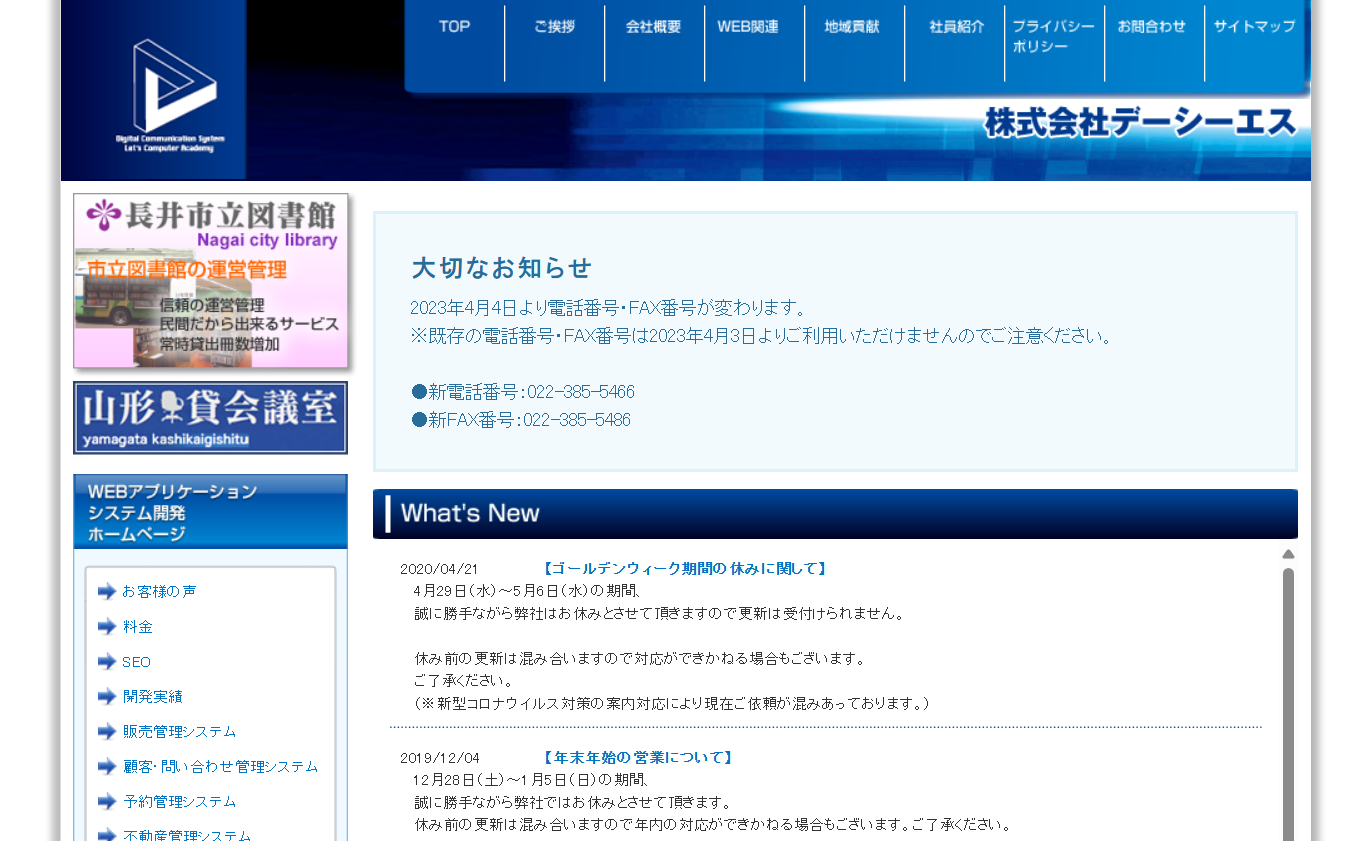1368x841 pixels.
Task: Click the arrow icon beside お客様の声
Action: [107, 591]
